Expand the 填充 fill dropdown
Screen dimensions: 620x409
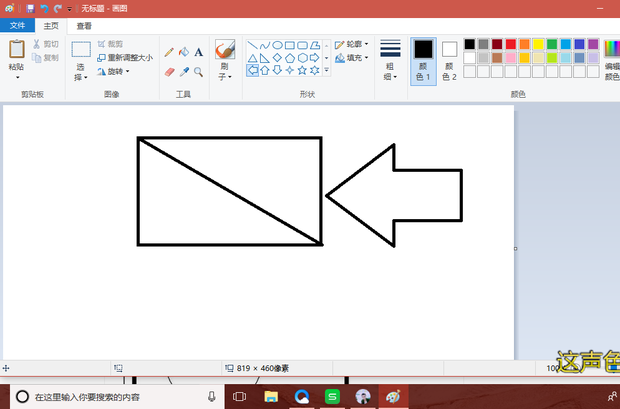(352, 59)
